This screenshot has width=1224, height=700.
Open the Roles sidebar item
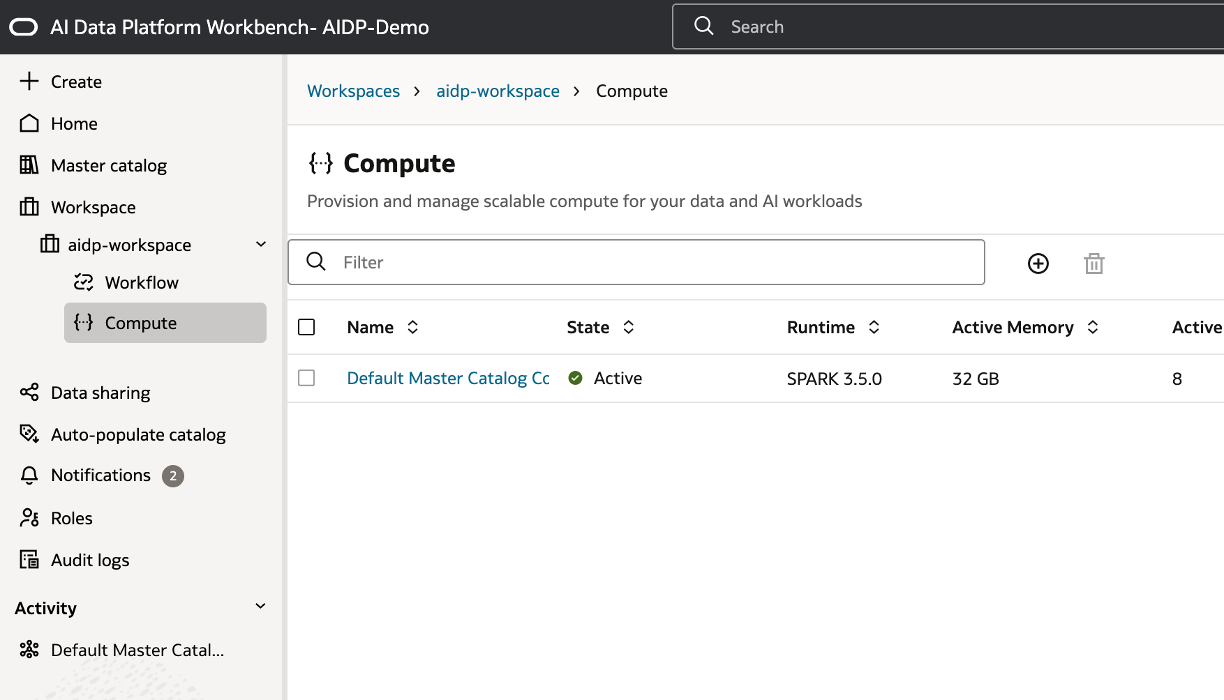(71, 518)
